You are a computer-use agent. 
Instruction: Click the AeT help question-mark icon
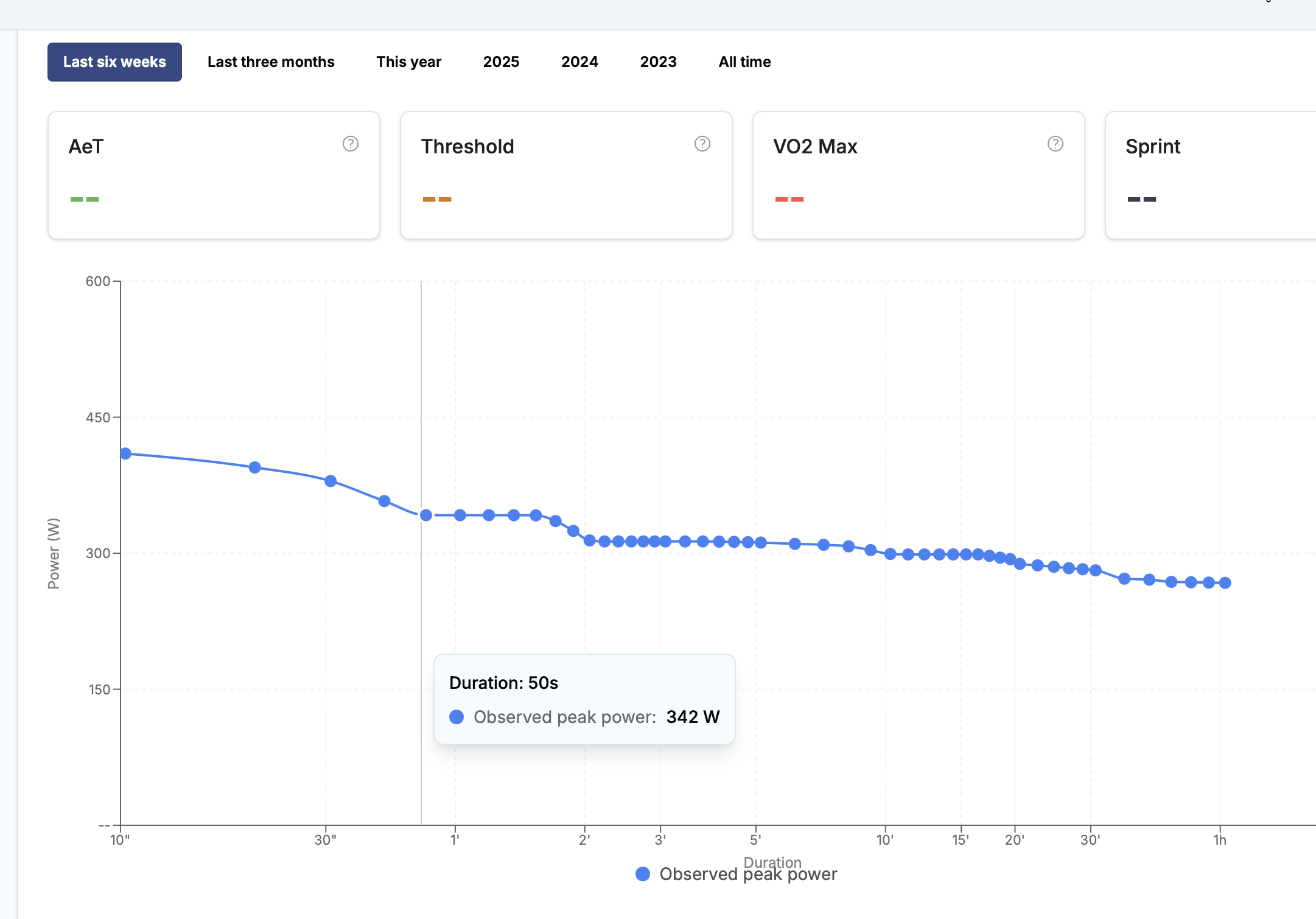351,144
